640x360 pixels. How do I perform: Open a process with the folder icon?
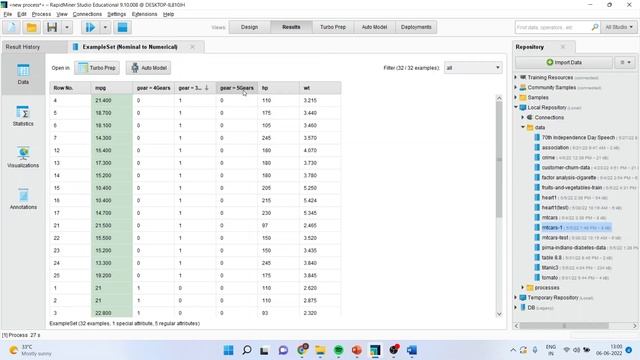pos(31,27)
